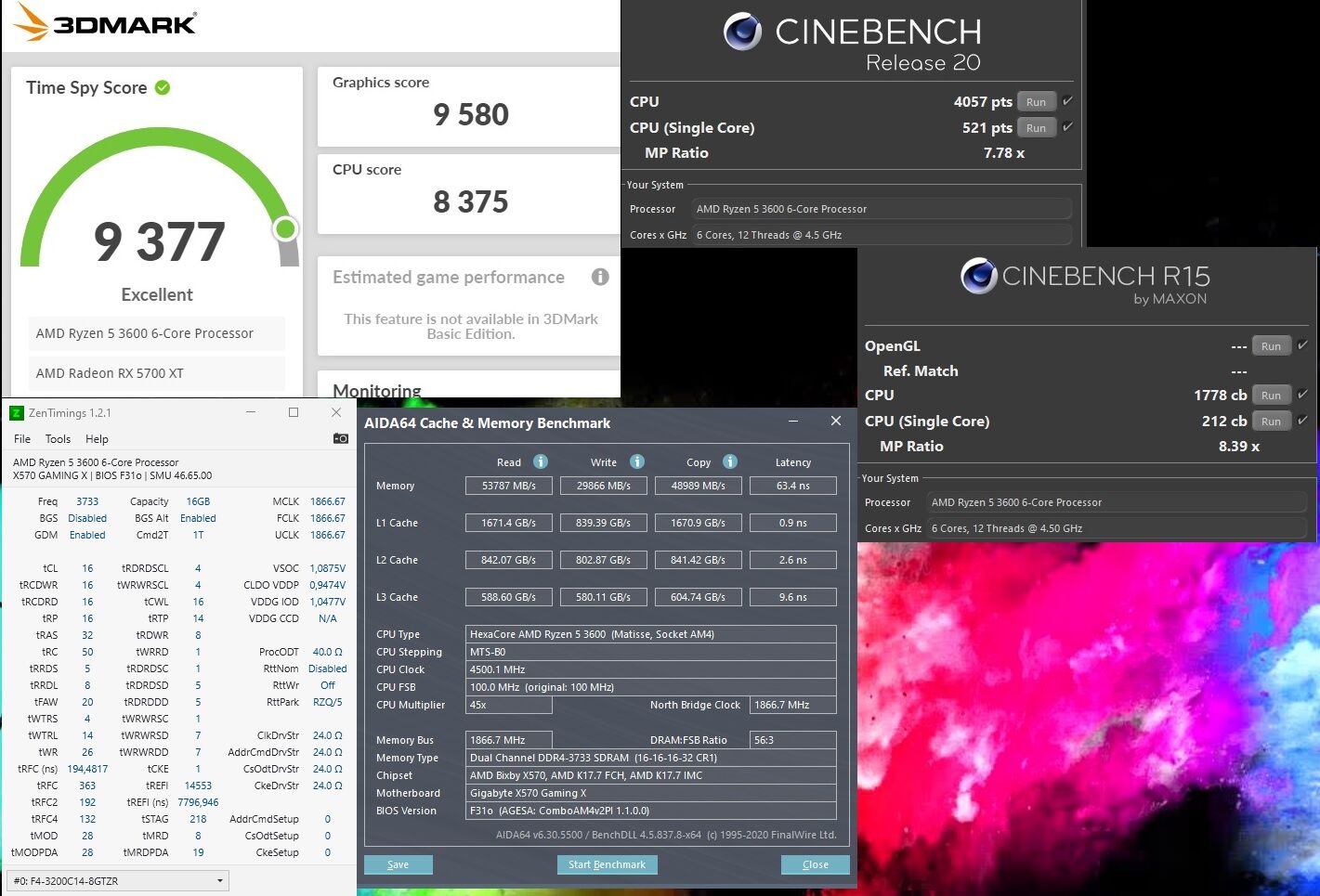The image size is (1320, 896).
Task: Click the L2 Cache latency 2.6 ns field
Action: coord(793,560)
